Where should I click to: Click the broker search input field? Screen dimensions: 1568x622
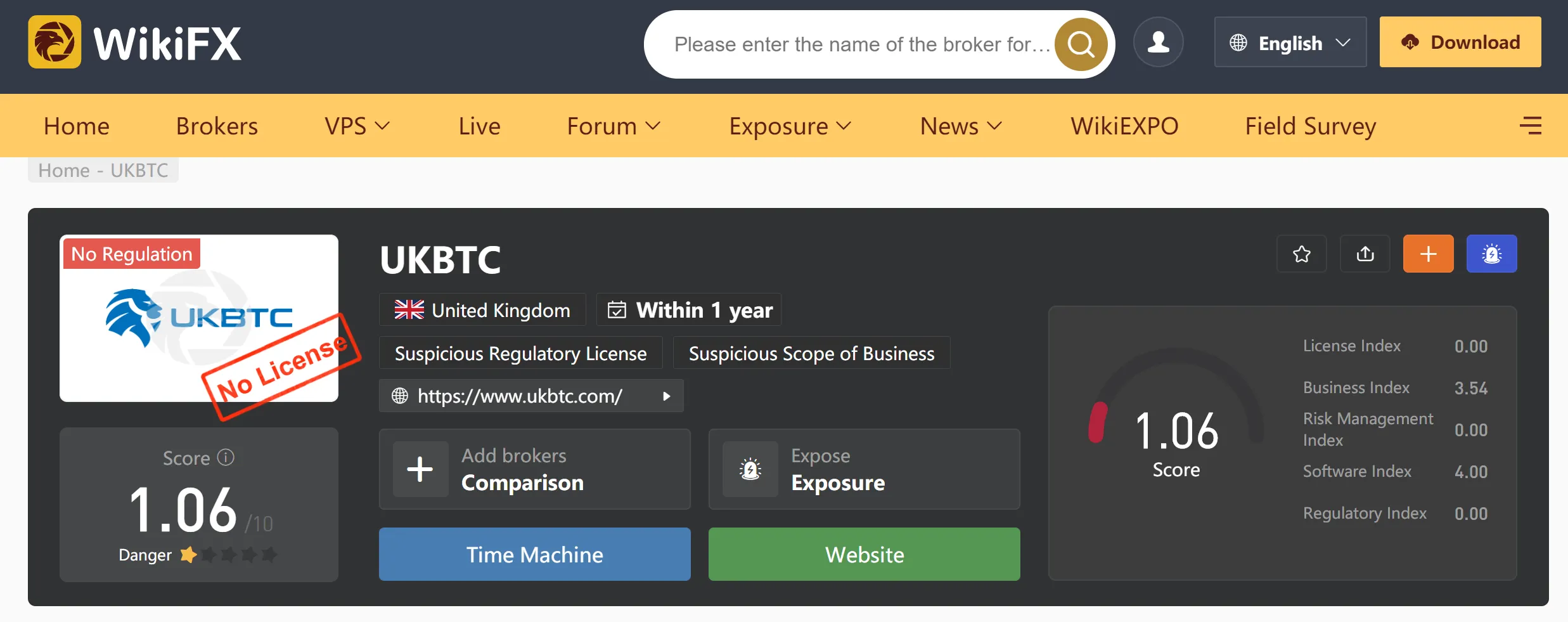pyautogui.click(x=862, y=44)
